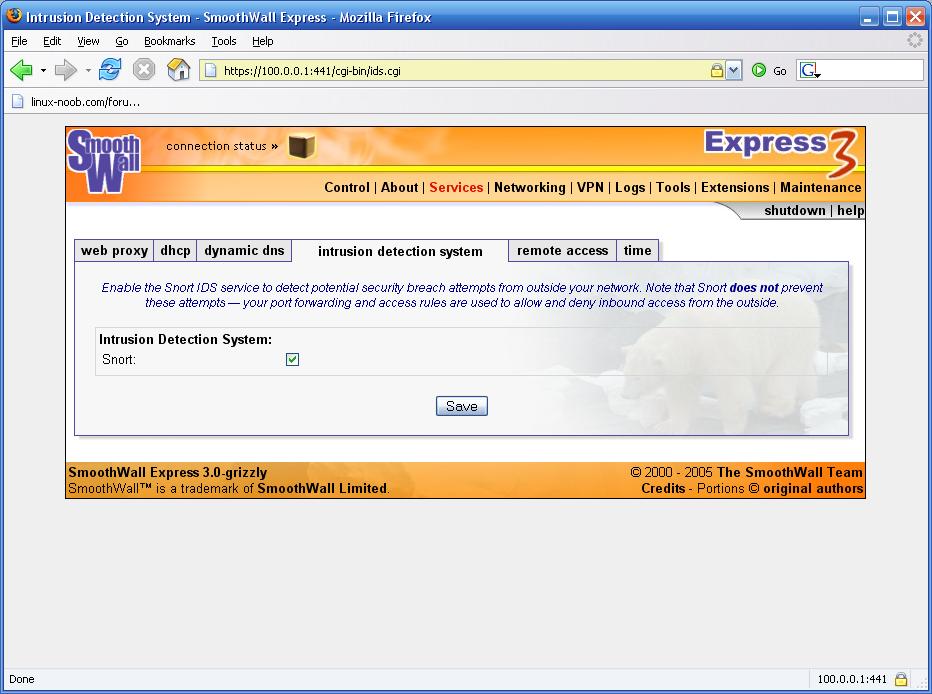Switch to the remote access tab
The width and height of the screenshot is (932, 694).
click(x=562, y=251)
